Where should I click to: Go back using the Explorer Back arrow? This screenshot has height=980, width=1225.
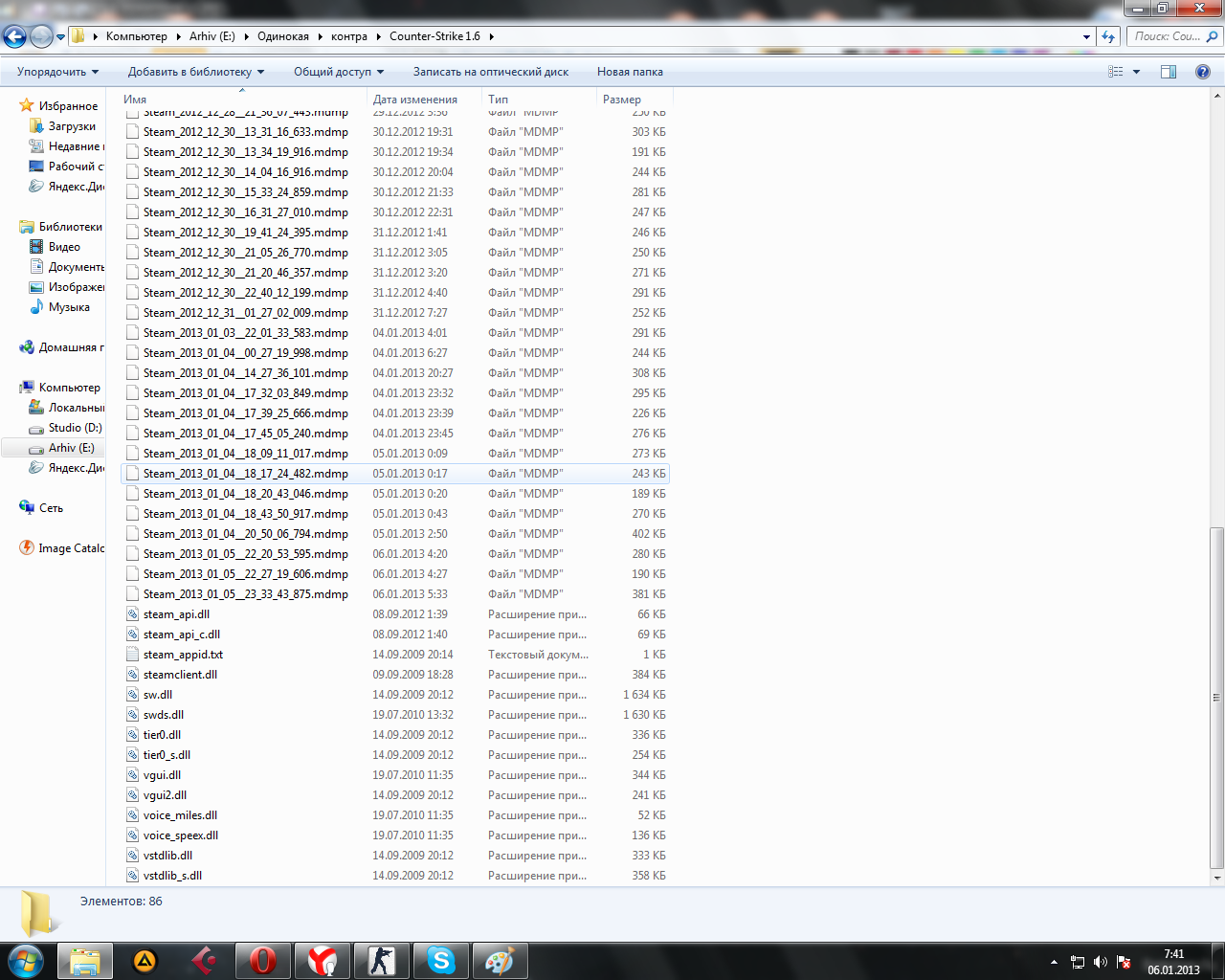tap(14, 36)
